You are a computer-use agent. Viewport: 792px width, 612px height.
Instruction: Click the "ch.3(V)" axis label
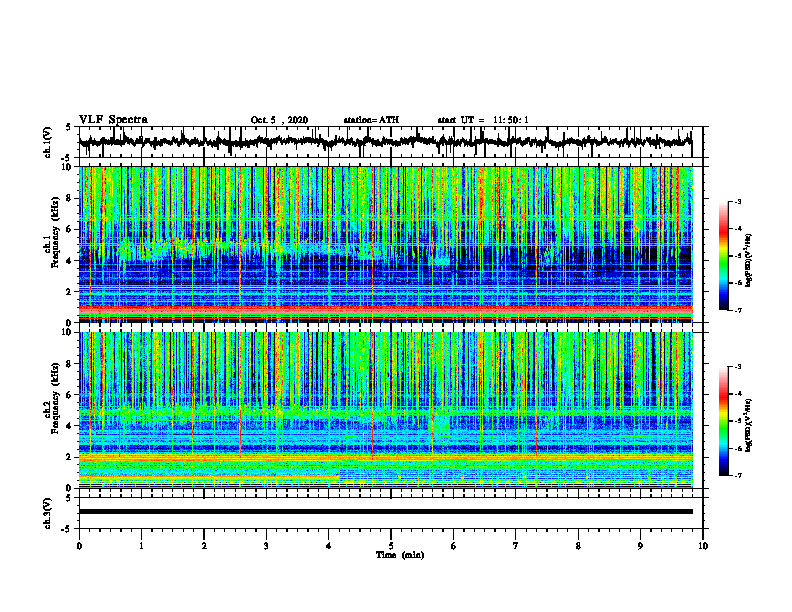tap(48, 513)
